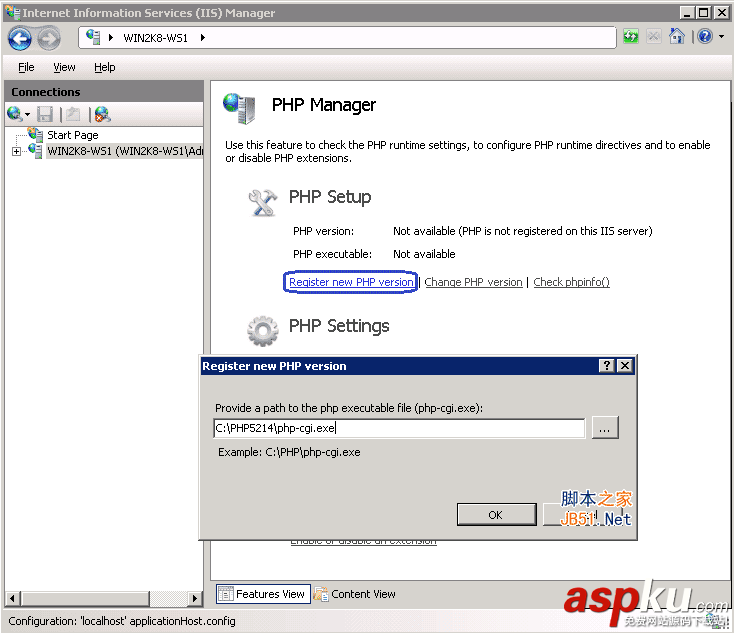Click the browse (...) button in dialog

(605, 428)
